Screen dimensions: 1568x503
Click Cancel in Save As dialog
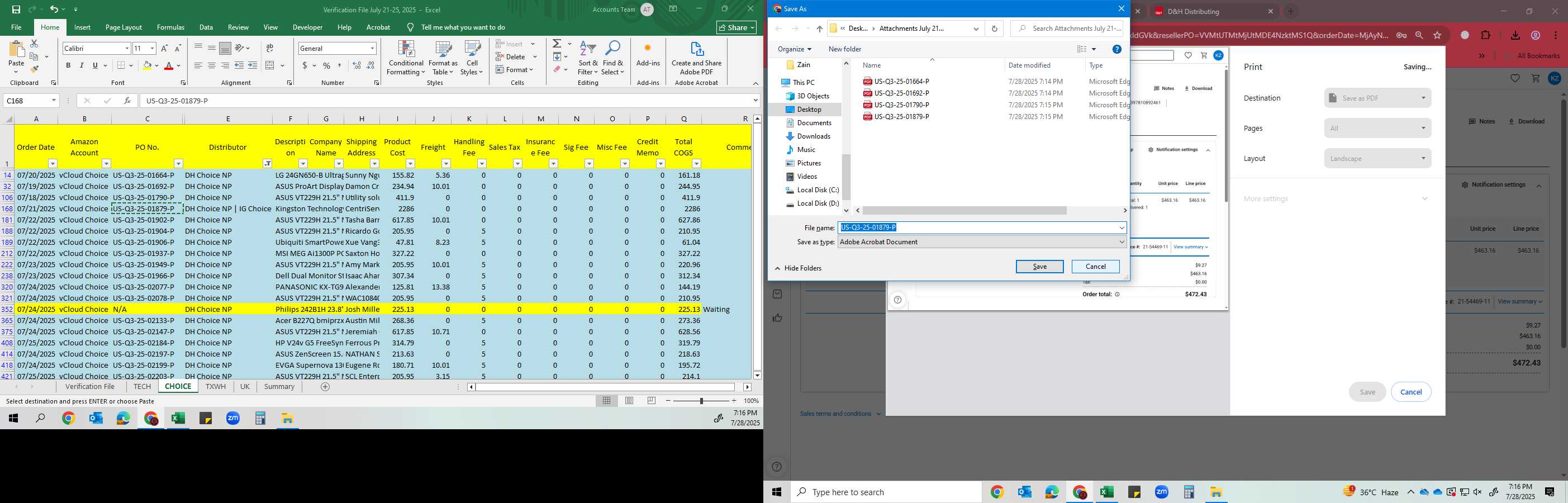[x=1096, y=267]
